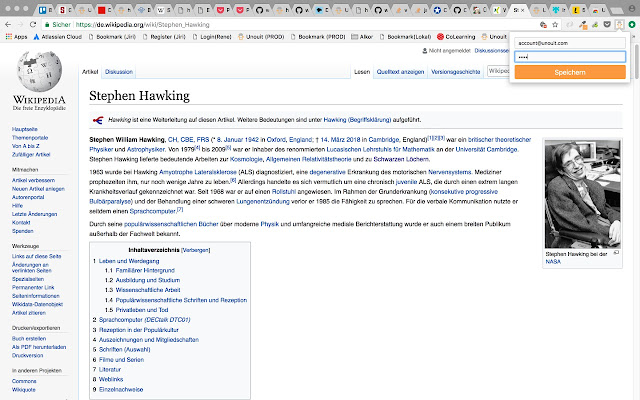Open the Als PDF herunterladen link
This screenshot has width=640, height=400.
39,347
